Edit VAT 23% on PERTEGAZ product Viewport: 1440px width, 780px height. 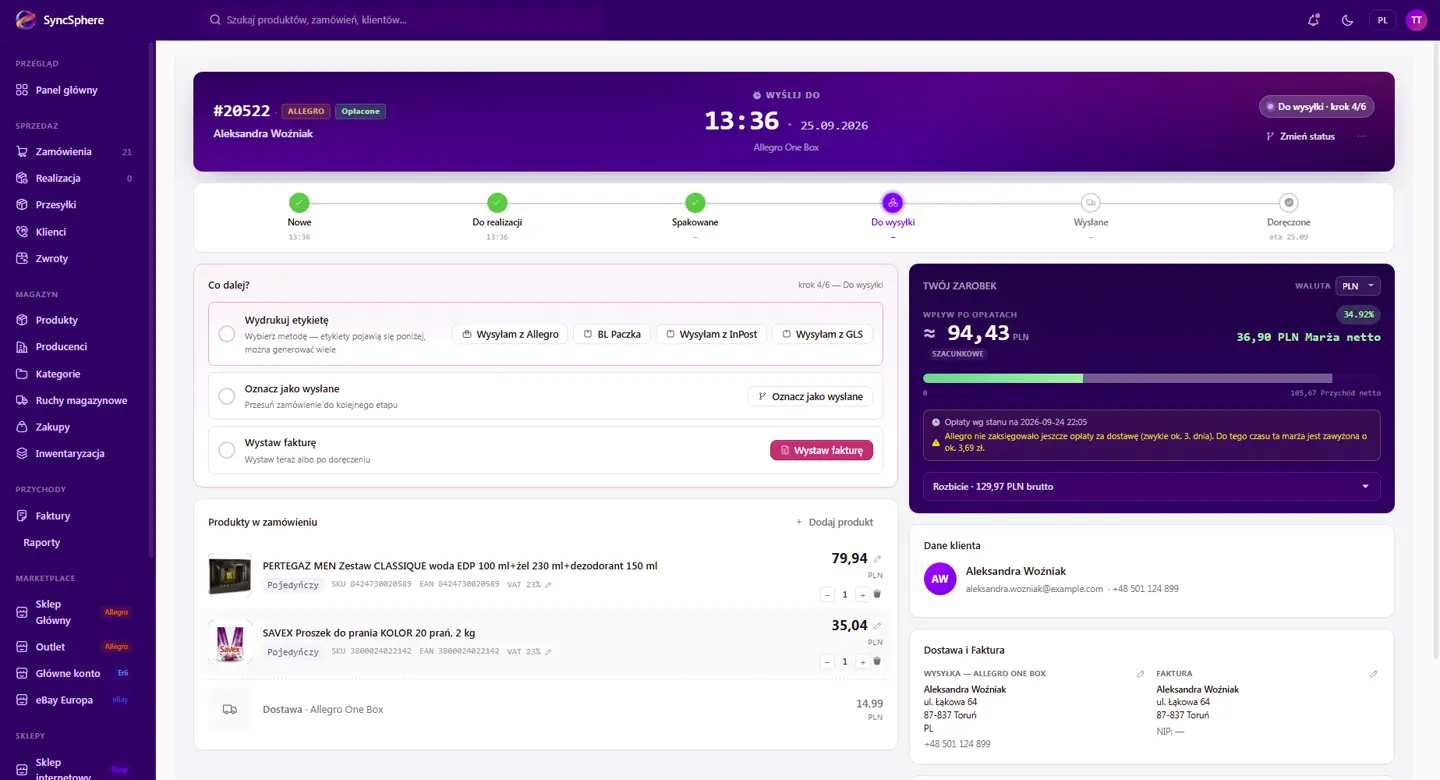tap(548, 584)
